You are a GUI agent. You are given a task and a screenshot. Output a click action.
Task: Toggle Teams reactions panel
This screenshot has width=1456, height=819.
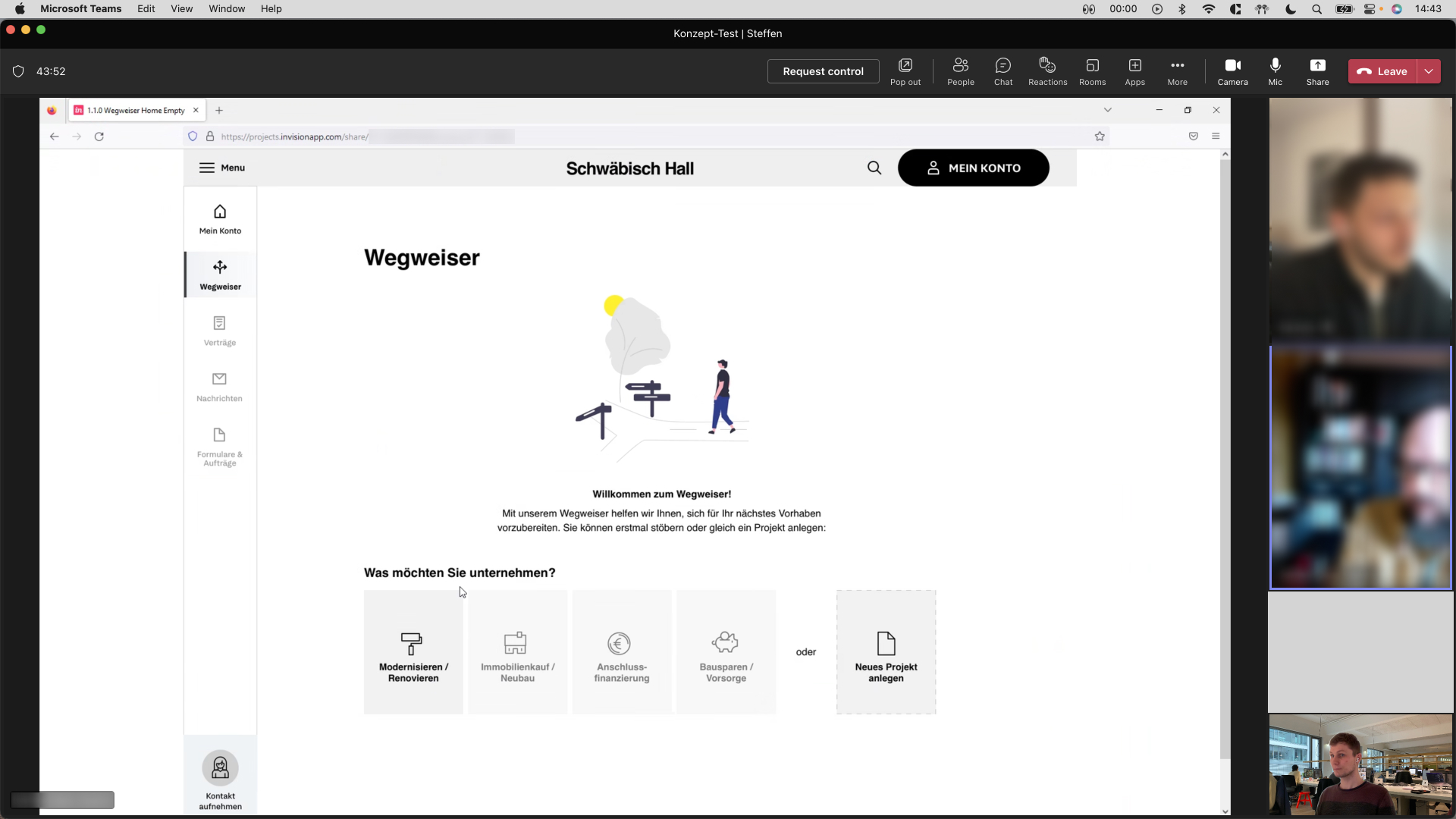pyautogui.click(x=1047, y=71)
